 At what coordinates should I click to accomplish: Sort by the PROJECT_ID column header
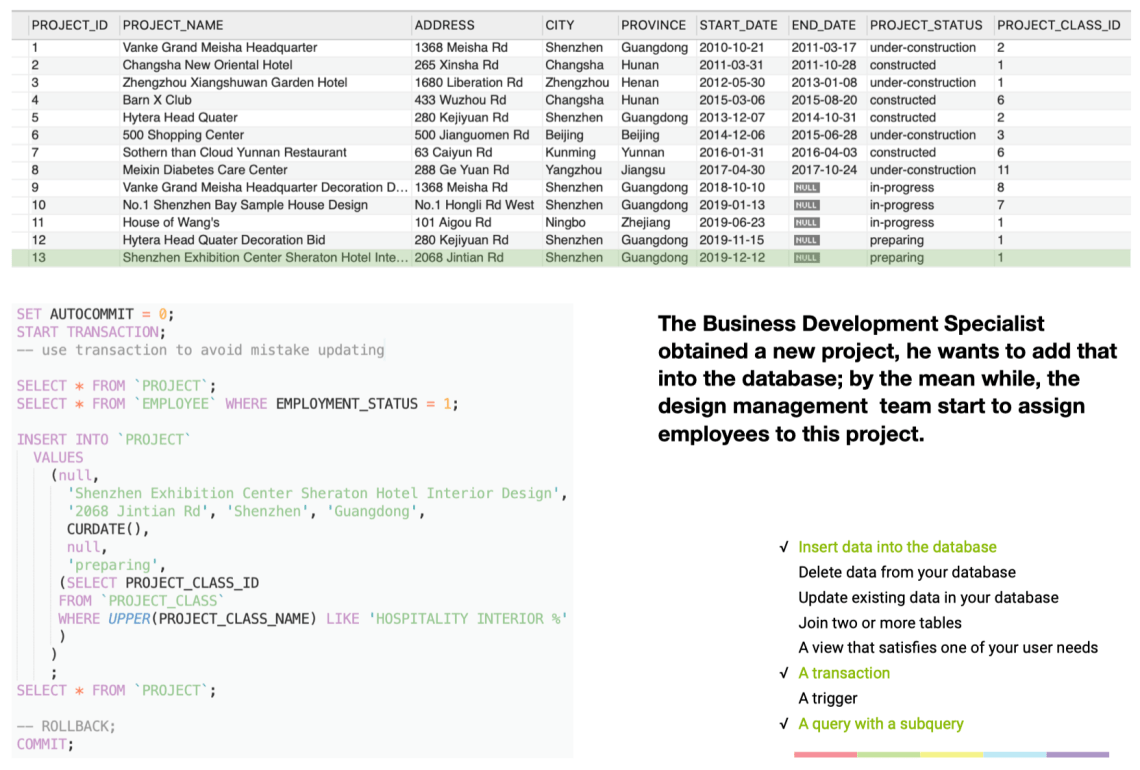[69, 25]
